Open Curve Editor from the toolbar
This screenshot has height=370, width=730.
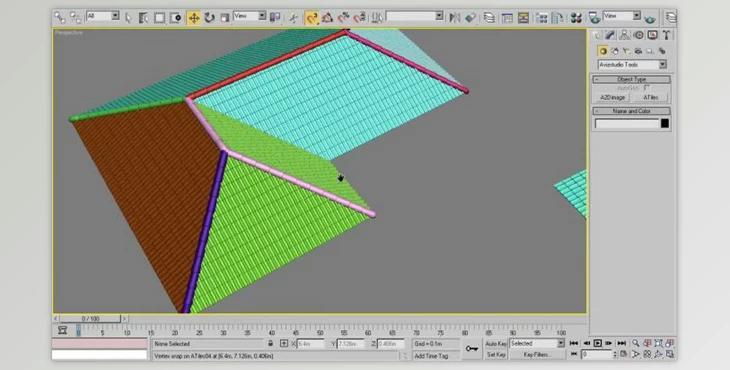pyautogui.click(x=507, y=18)
